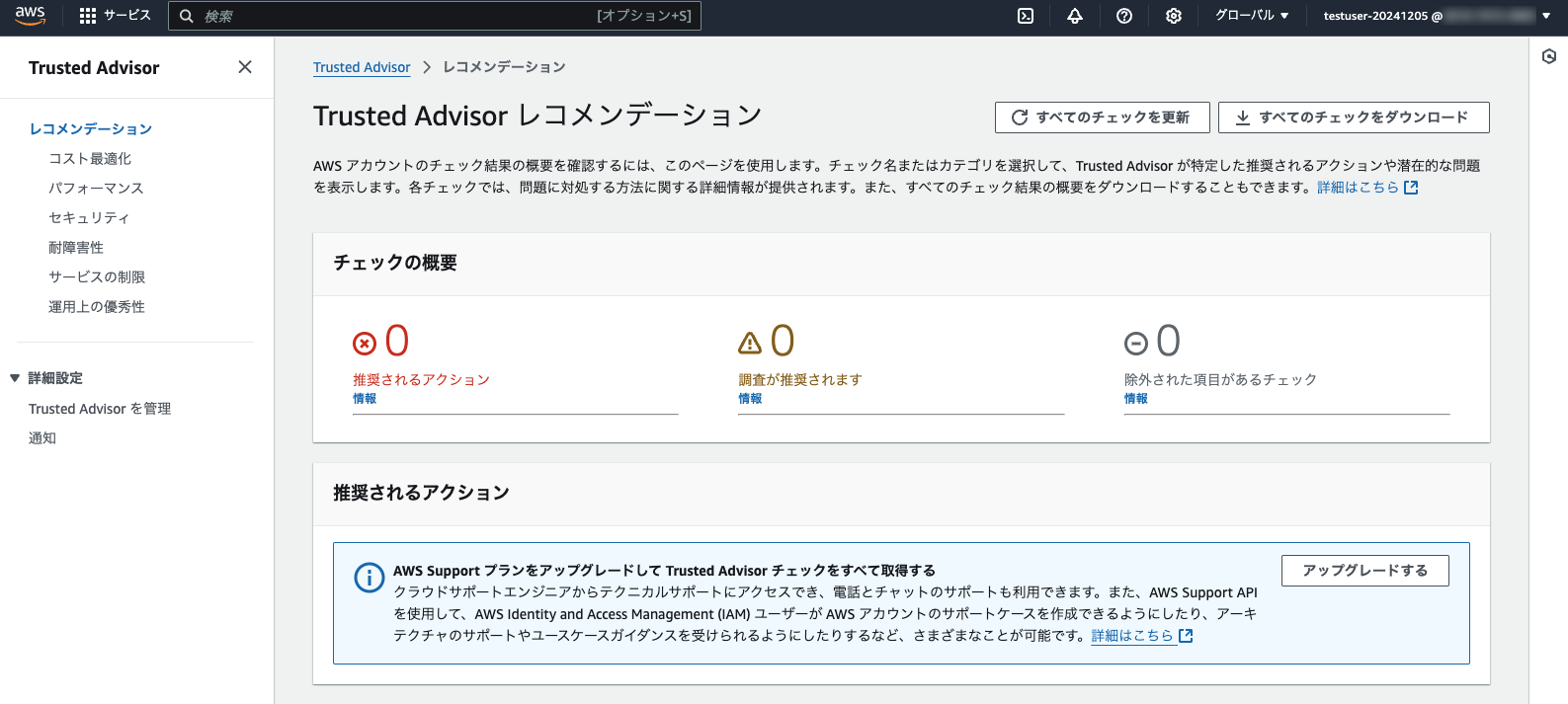Open the 耐障害性 category
1568x704 pixels.
coord(76,248)
